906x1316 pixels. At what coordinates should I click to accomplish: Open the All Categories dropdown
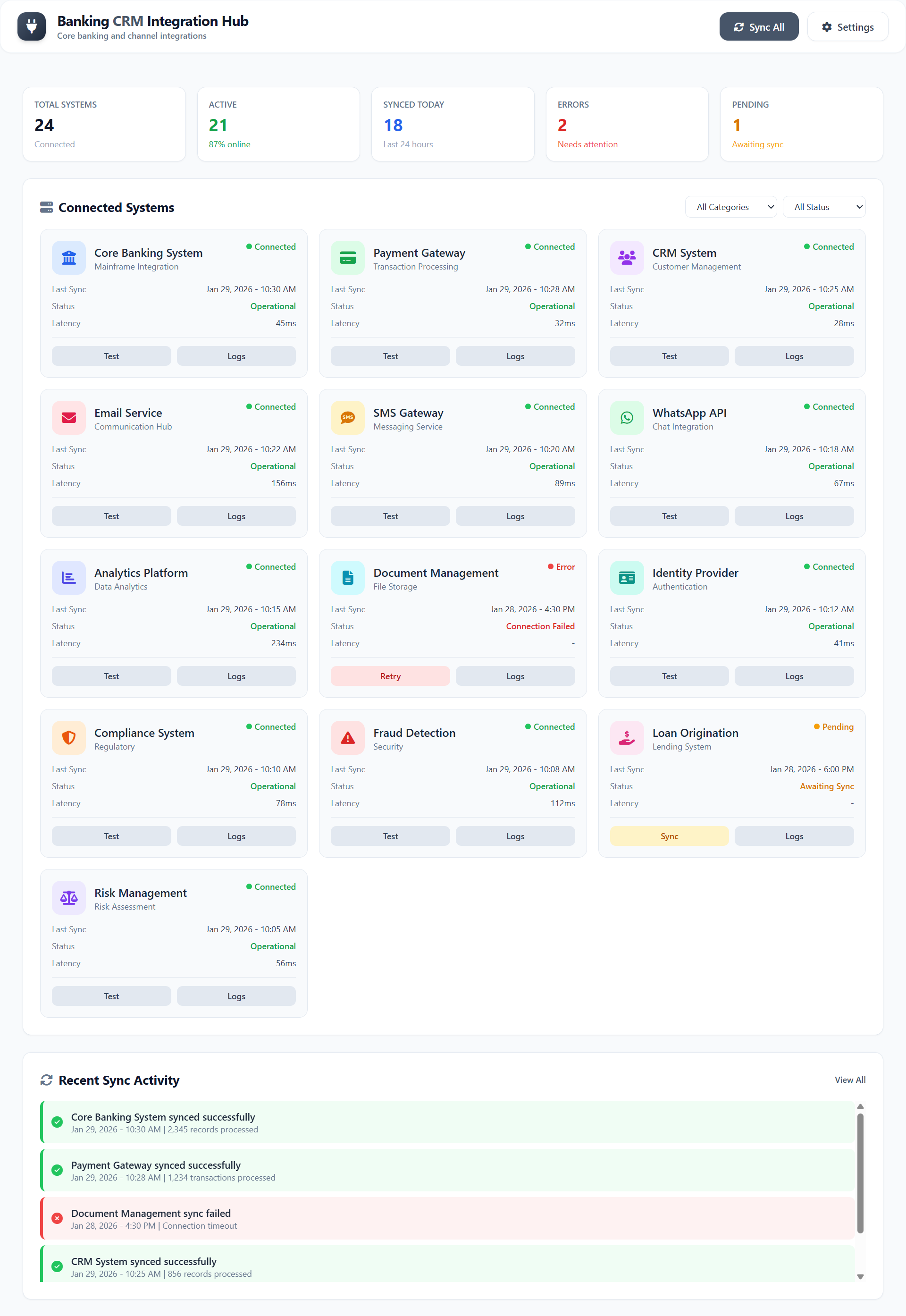point(730,207)
